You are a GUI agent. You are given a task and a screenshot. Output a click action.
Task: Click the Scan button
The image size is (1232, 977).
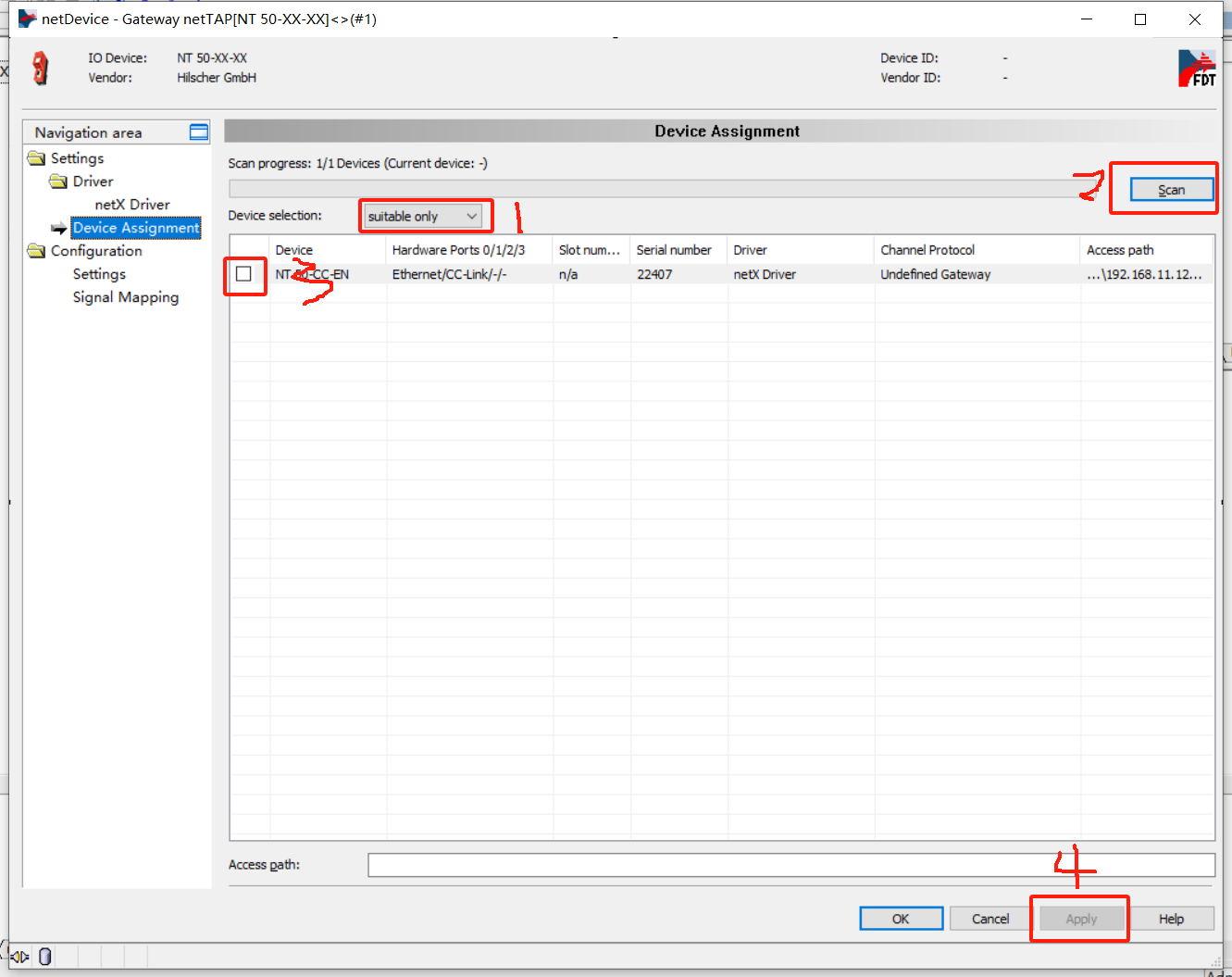[1171, 190]
